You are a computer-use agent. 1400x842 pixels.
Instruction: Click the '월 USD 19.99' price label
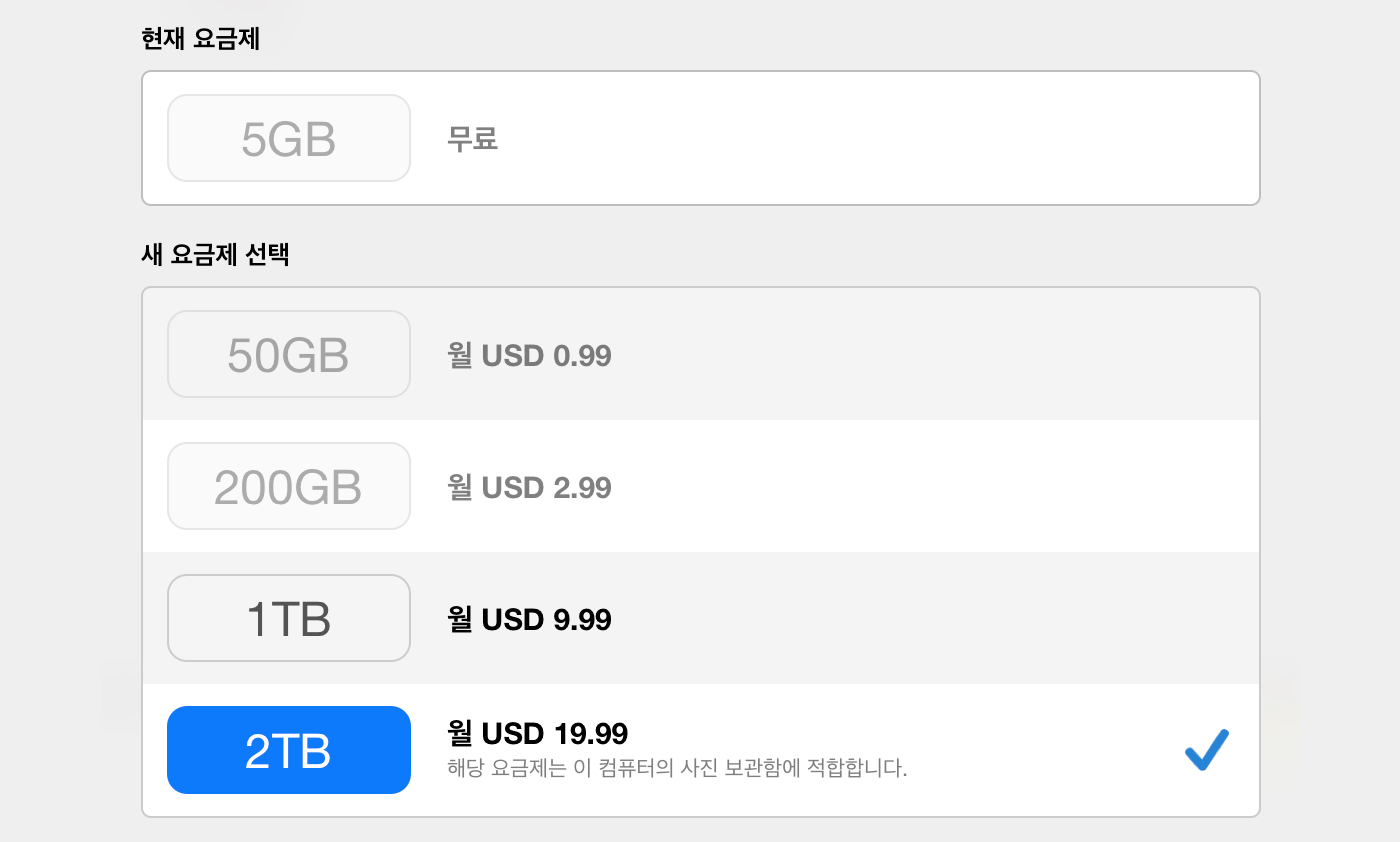(538, 734)
